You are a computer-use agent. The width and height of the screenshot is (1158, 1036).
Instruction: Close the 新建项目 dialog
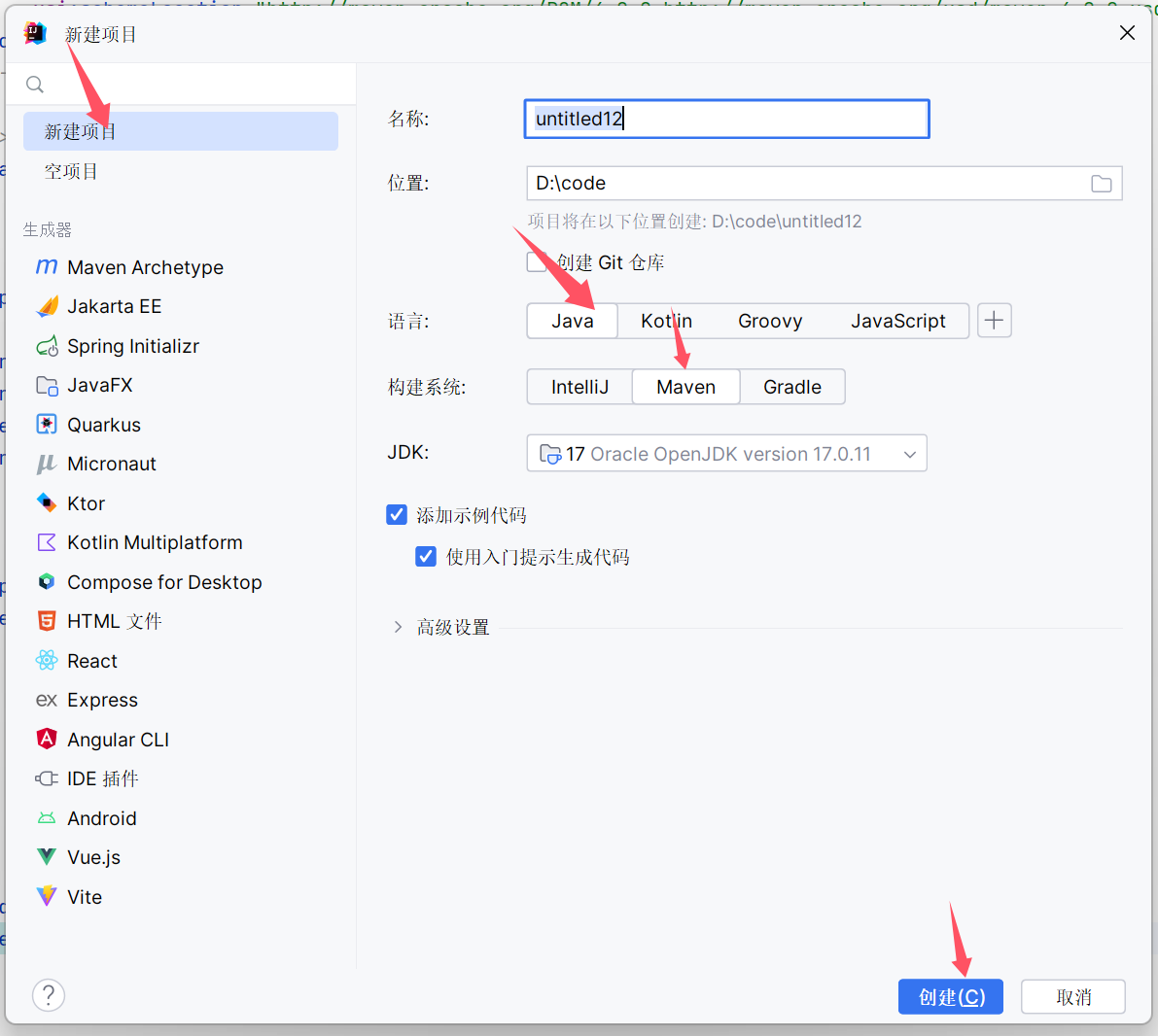click(1127, 32)
